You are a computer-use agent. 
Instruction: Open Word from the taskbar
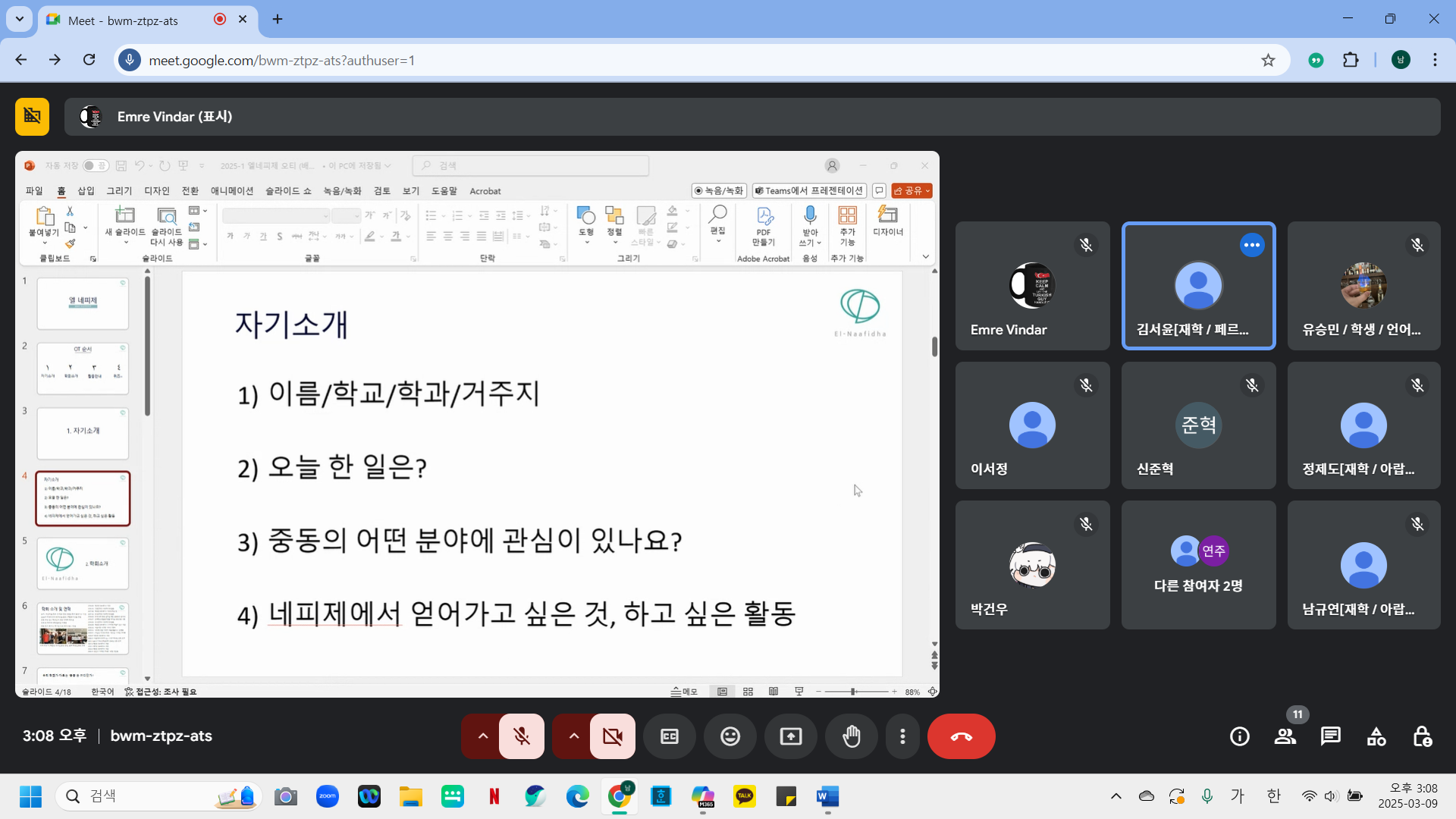tap(827, 796)
